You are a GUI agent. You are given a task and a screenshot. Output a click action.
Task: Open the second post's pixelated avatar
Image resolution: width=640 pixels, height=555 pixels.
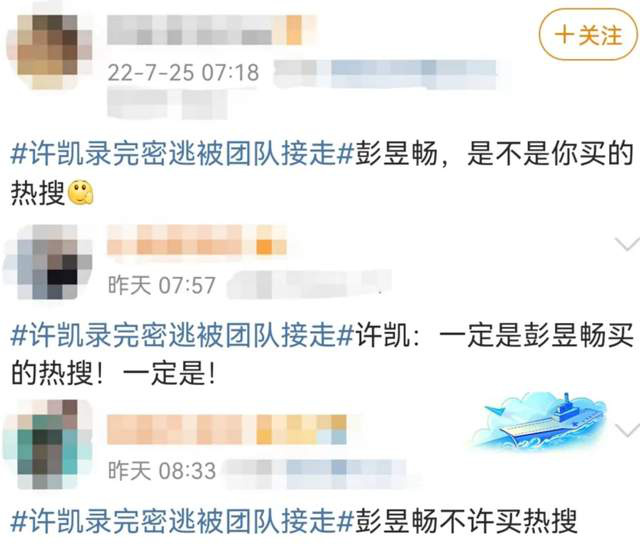48,261
